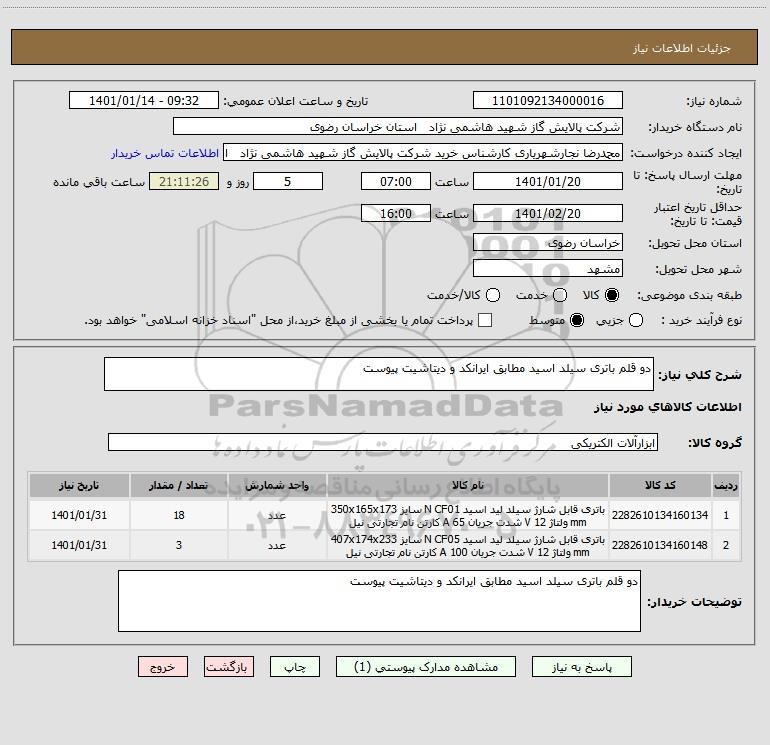Click the deadline time field 07:00
Image resolution: width=770 pixels, height=745 pixels.
click(x=396, y=182)
